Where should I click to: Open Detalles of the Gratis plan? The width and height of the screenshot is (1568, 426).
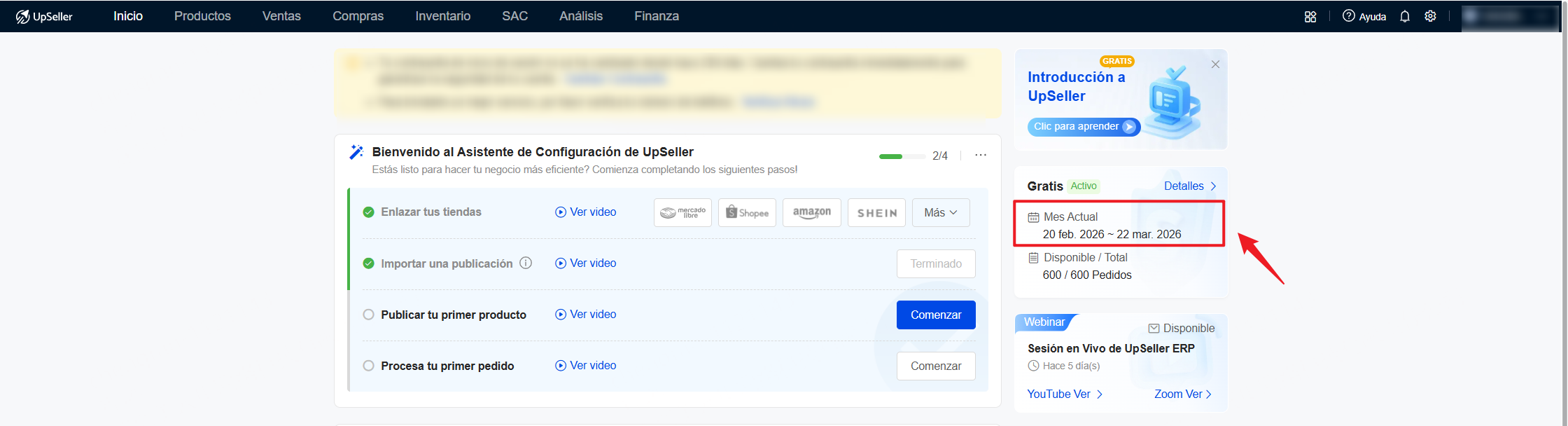click(1189, 186)
